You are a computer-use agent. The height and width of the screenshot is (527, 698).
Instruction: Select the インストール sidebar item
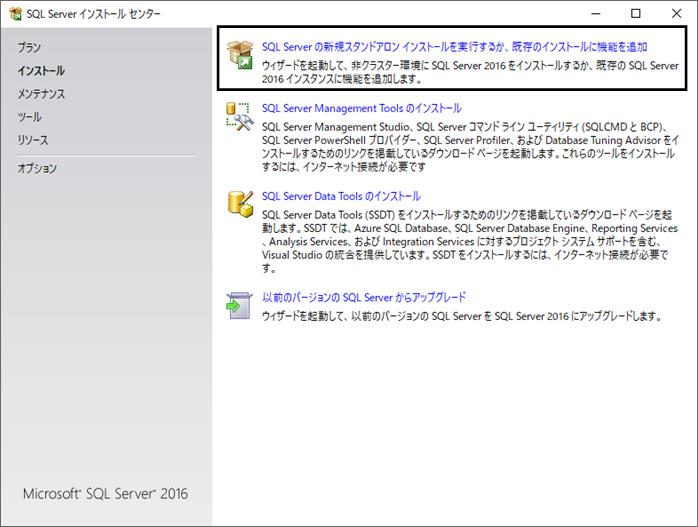tap(41, 70)
